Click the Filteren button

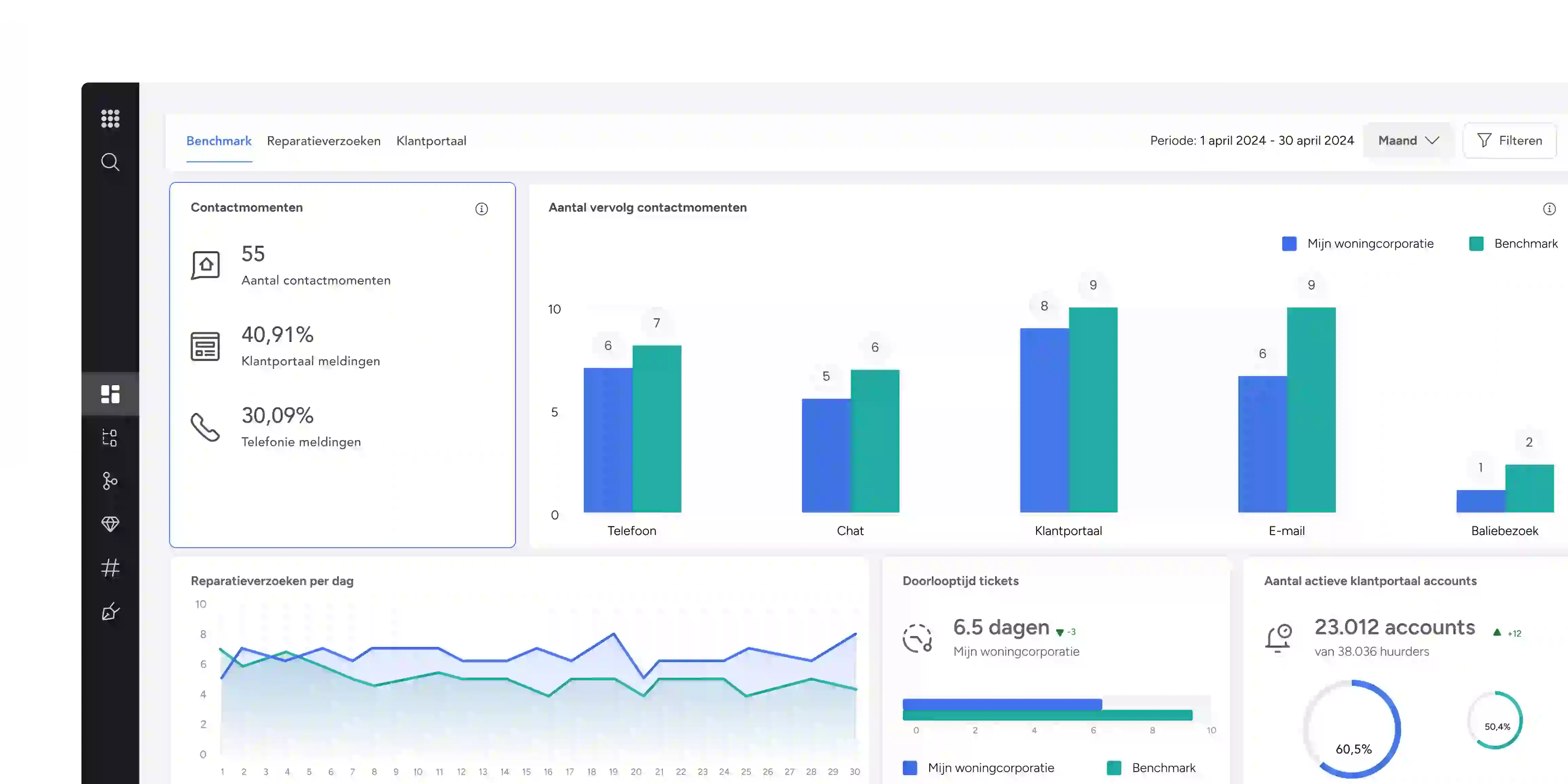pos(1510,141)
